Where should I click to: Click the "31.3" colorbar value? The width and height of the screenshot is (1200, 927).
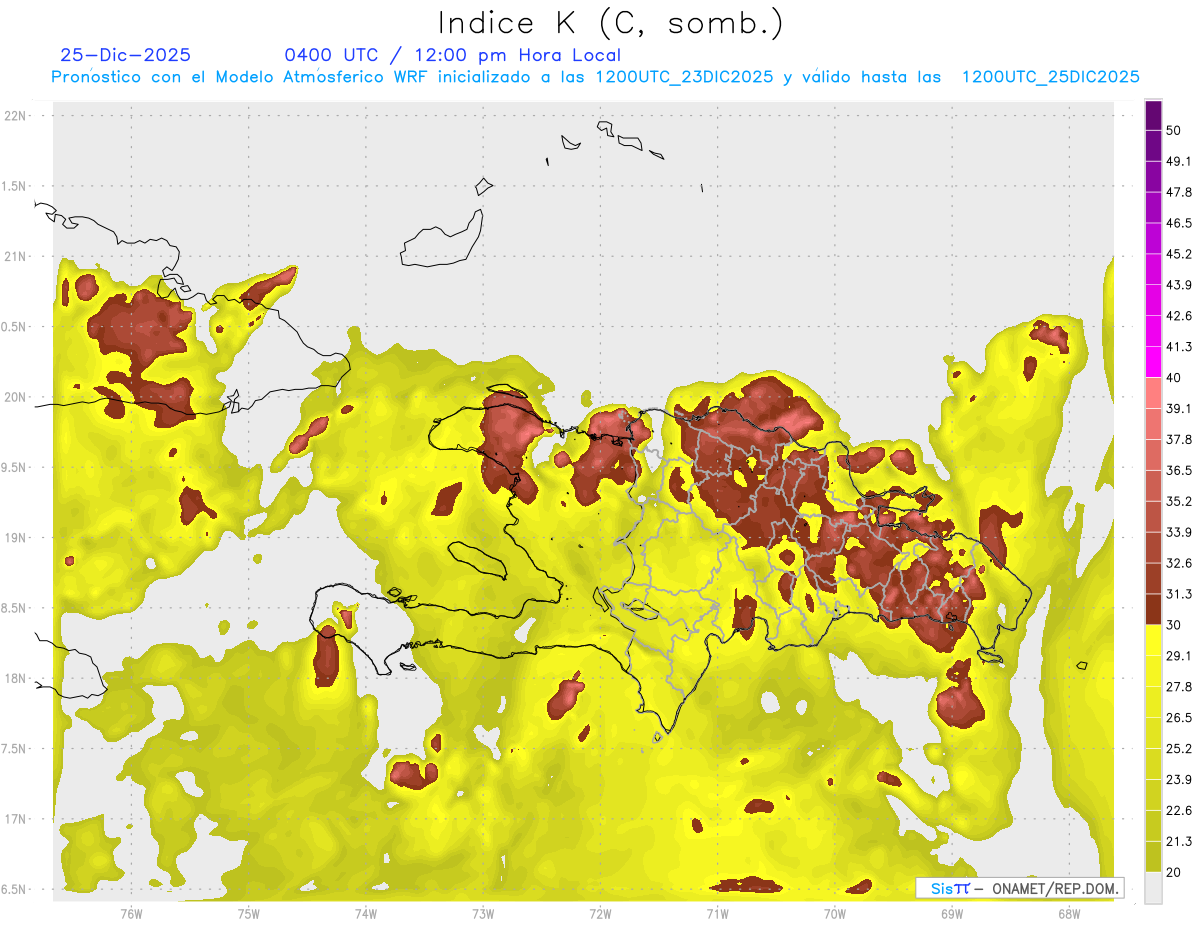pos(1179,594)
